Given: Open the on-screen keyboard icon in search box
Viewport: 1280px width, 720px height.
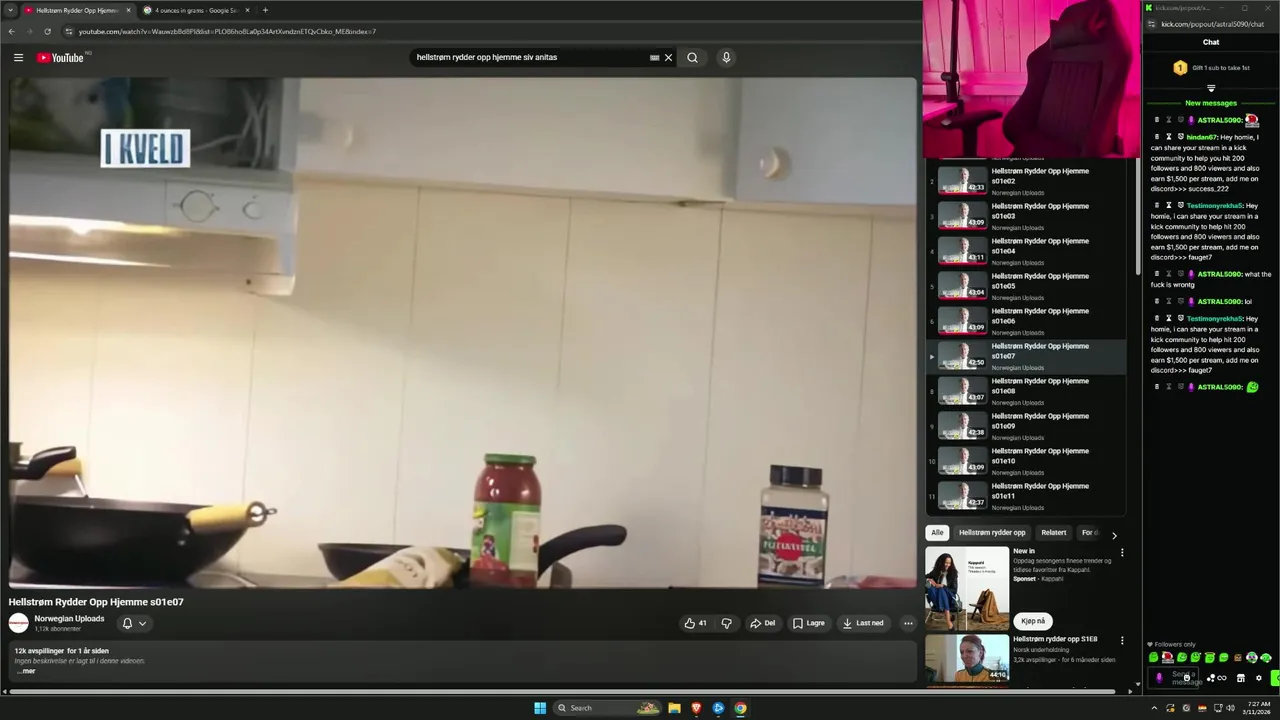Looking at the screenshot, I should click(654, 58).
